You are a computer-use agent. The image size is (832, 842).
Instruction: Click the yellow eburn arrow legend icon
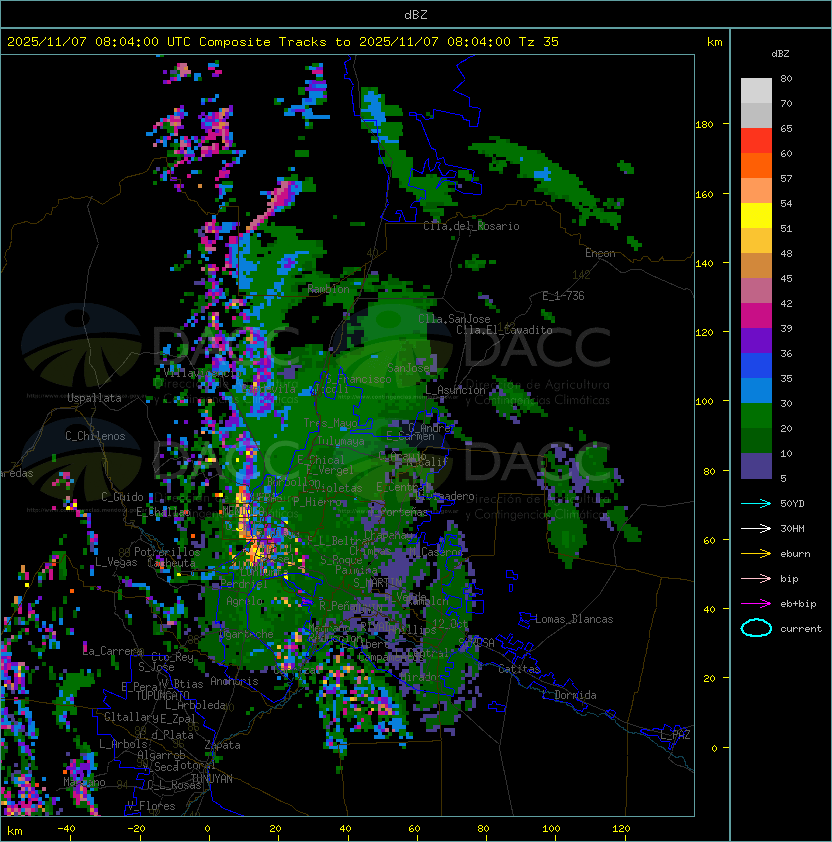tap(756, 554)
